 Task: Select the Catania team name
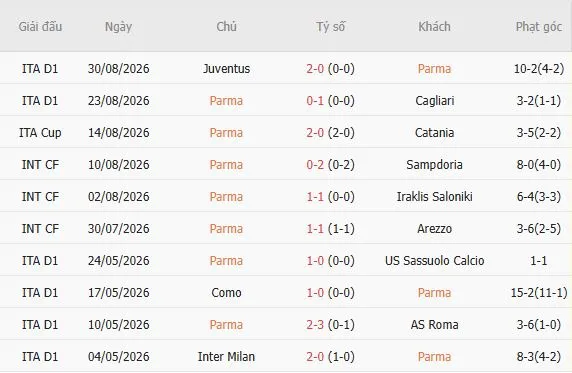tap(434, 132)
